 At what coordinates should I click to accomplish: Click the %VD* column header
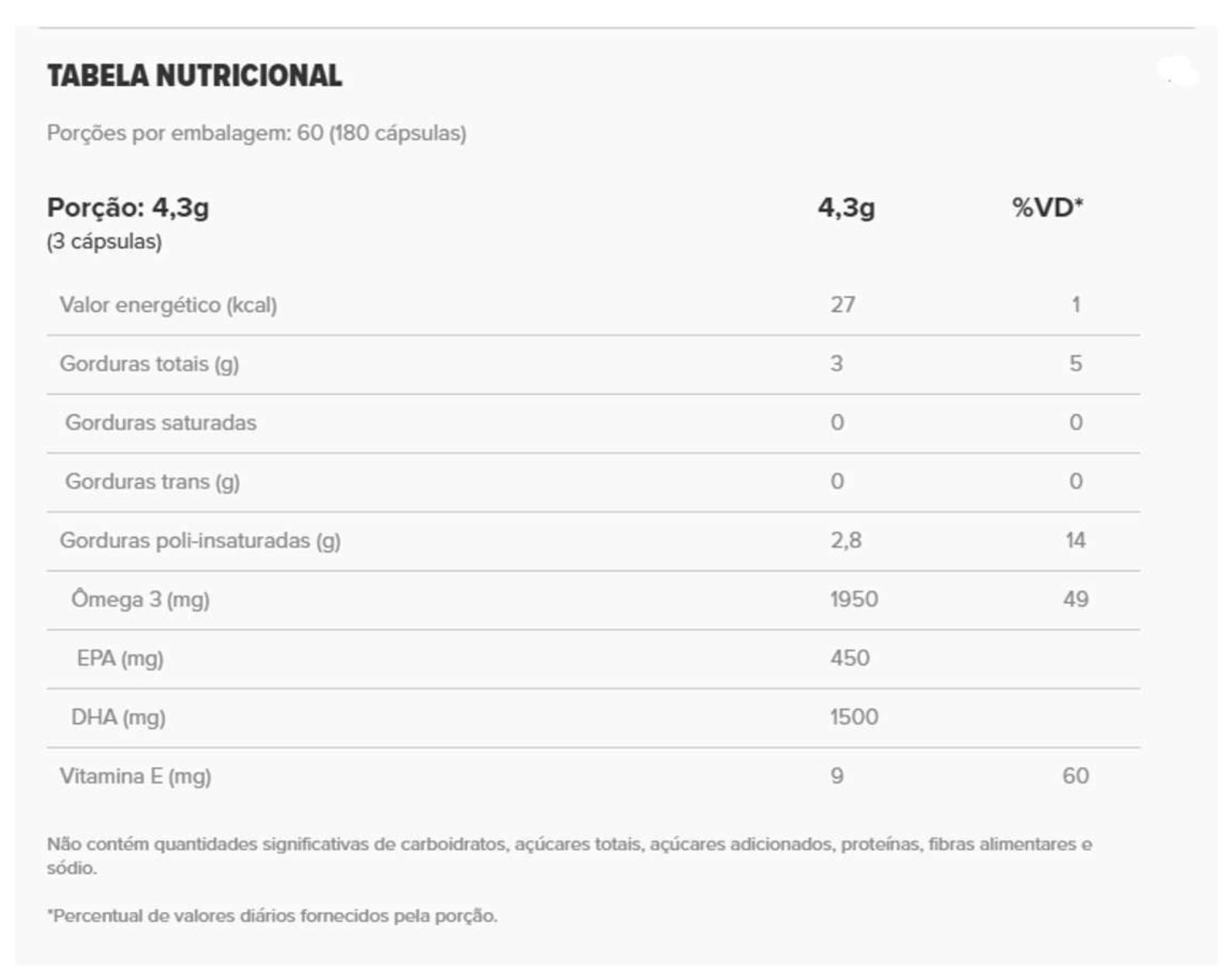(1047, 207)
